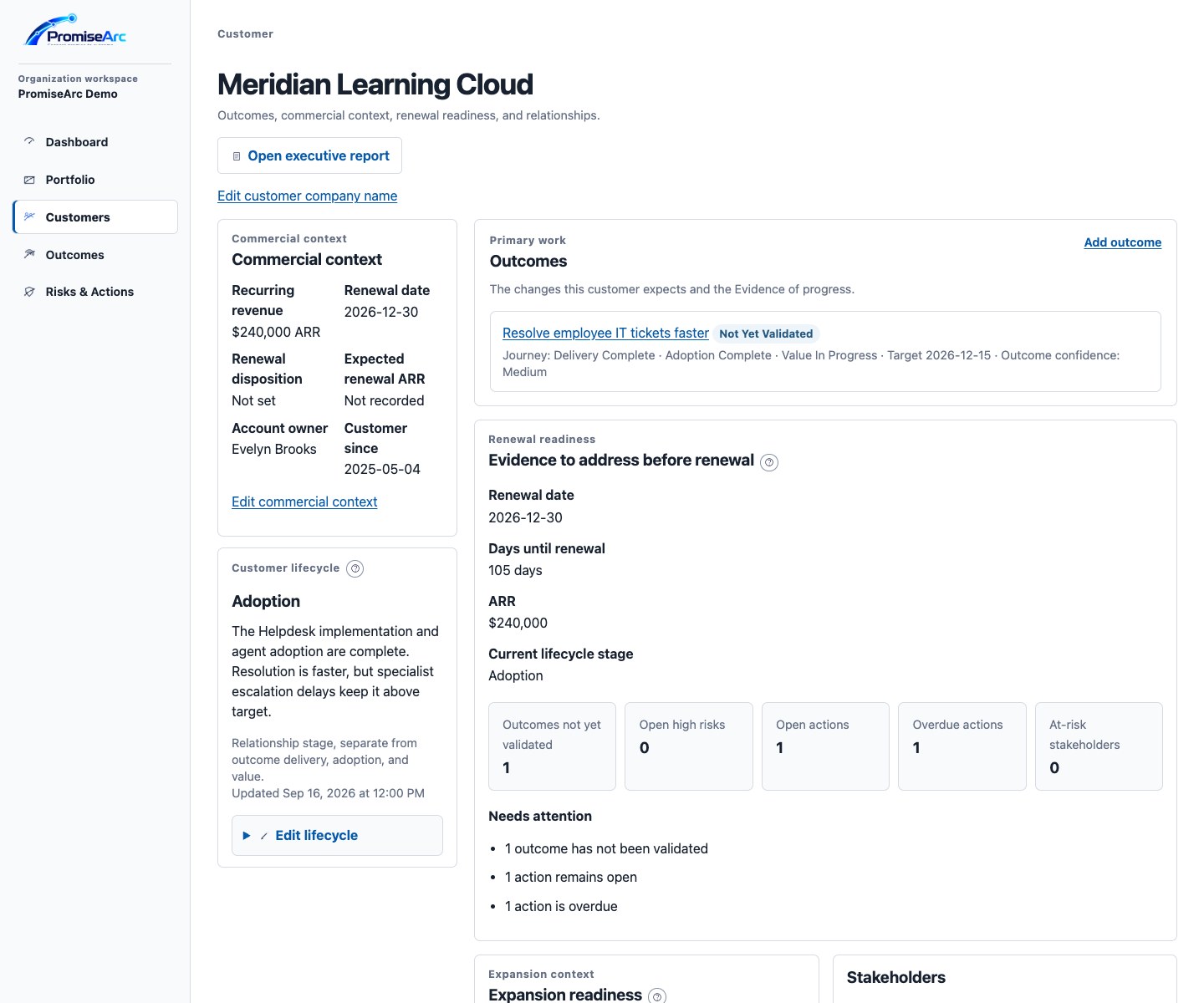Click the Stakeholders panel heading

point(896,977)
